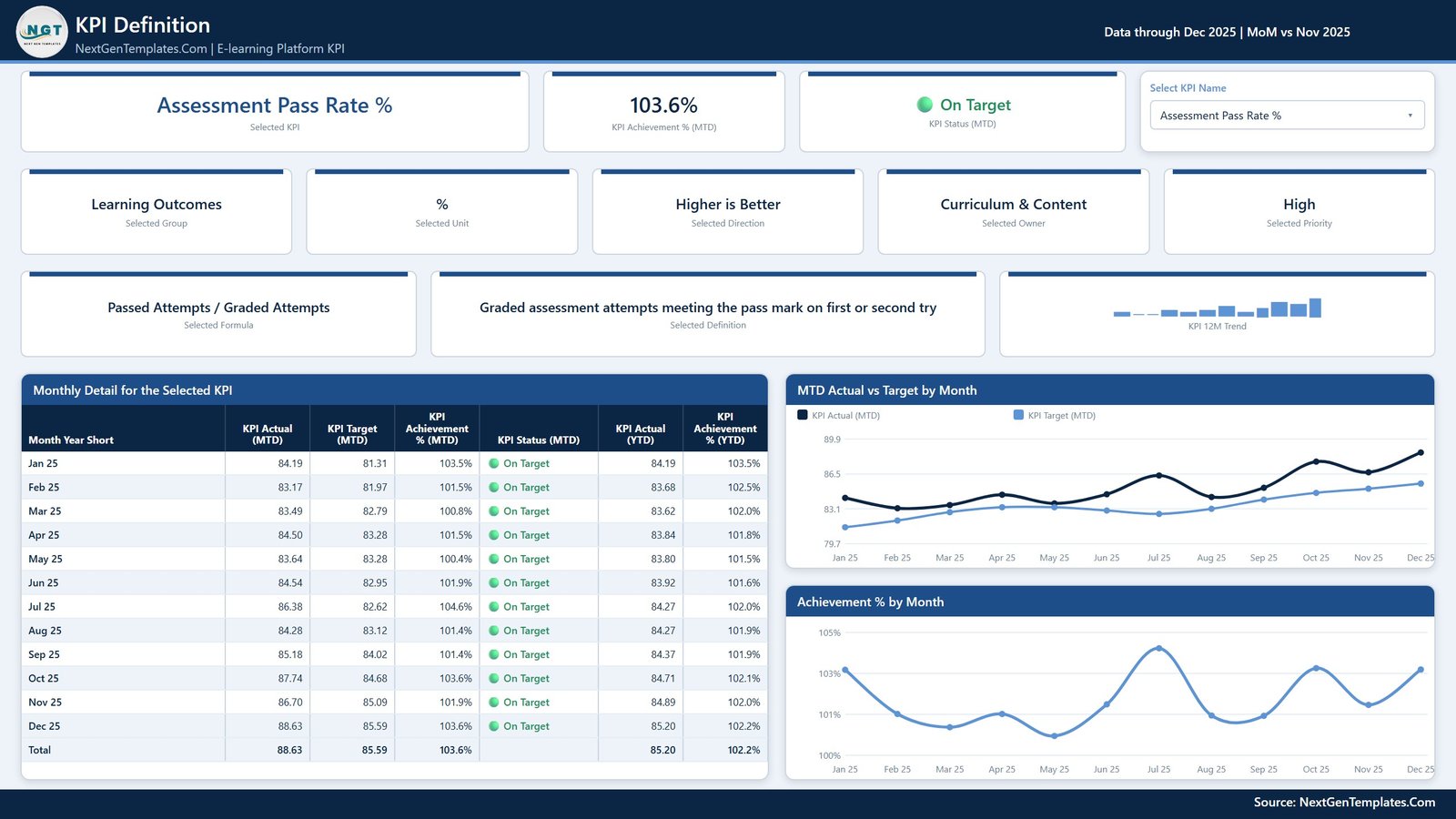Click the 83.62 YTD actual value for Mar 25

[663, 511]
